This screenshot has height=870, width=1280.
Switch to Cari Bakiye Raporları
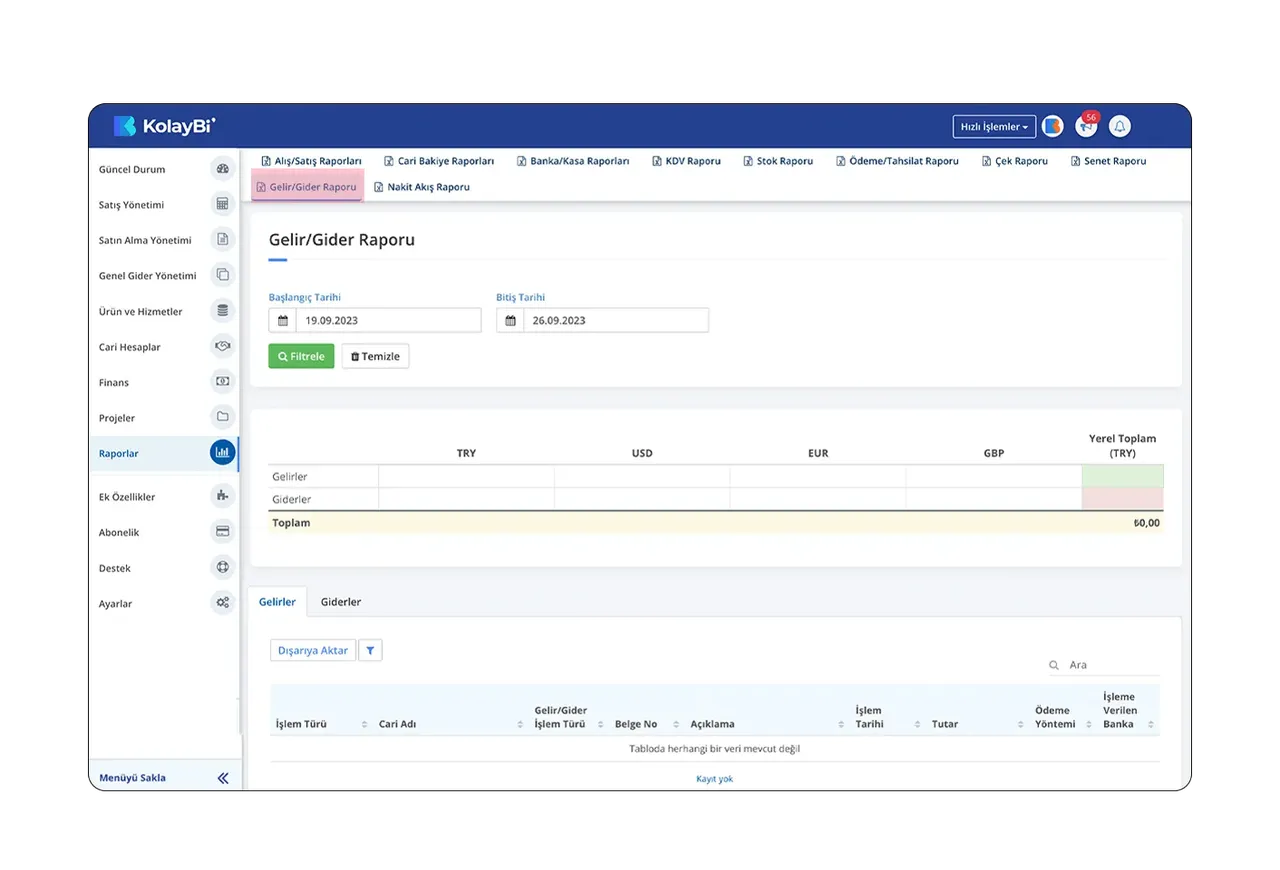tap(438, 161)
